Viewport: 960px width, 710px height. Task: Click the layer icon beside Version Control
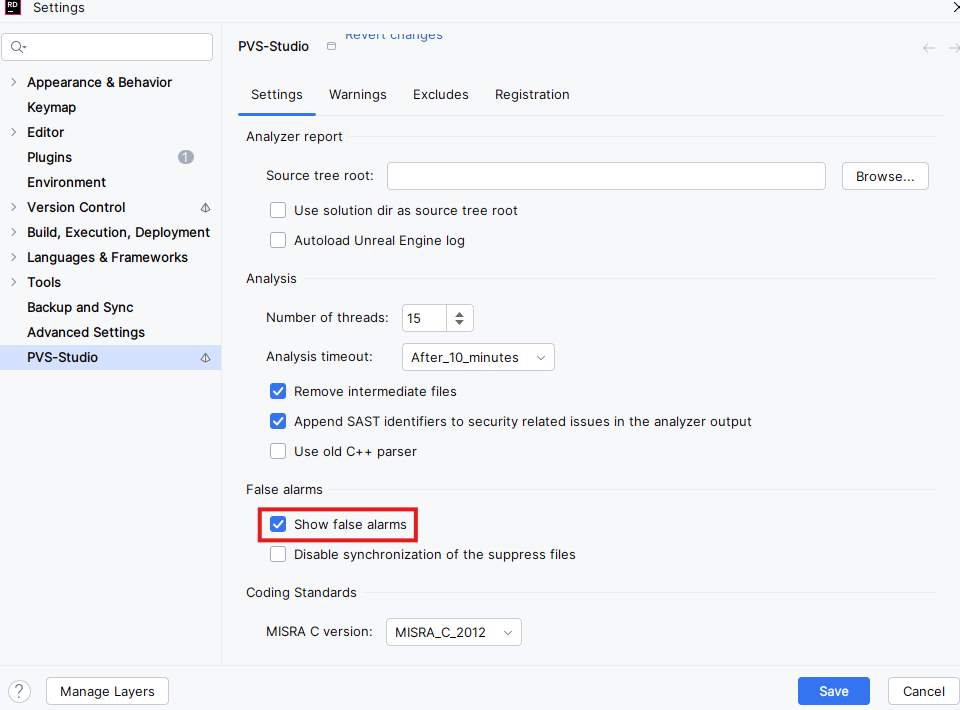click(x=205, y=208)
